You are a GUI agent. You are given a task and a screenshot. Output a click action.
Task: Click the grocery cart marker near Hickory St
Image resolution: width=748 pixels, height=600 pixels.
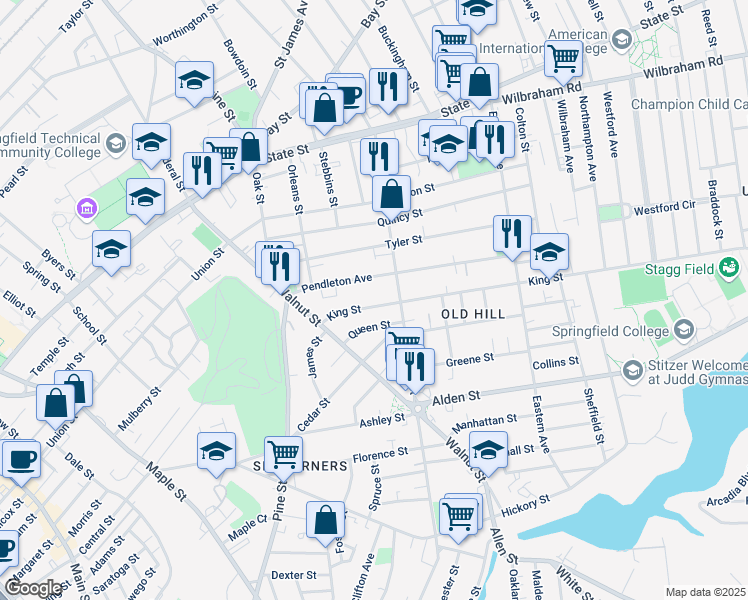point(458,518)
